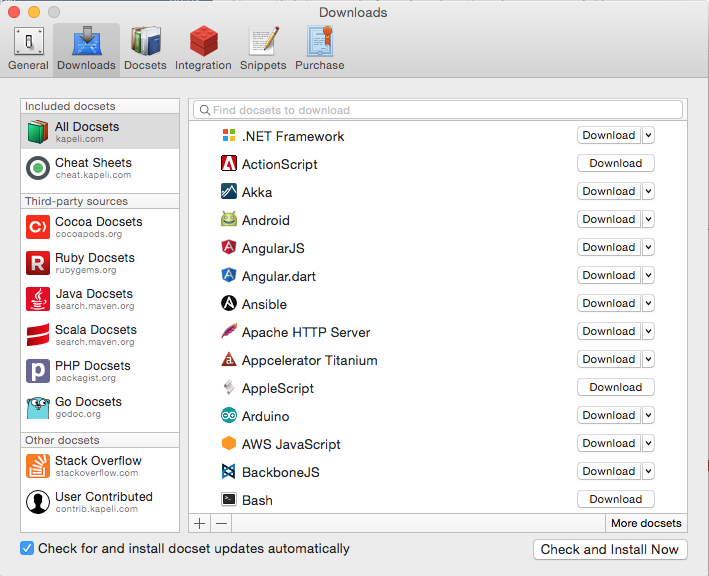Viewport: 709px width, 576px height.
Task: Open the Purchase preferences tab
Action: pyautogui.click(x=320, y=48)
